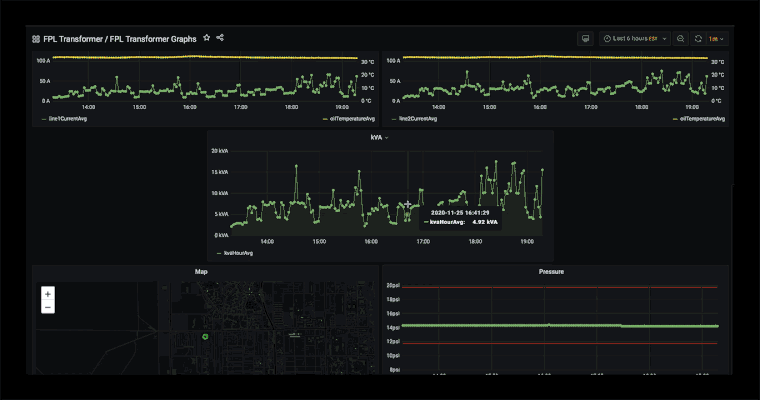
Task: Star the FPL Transformer Graphs dashboard
Action: (206, 38)
